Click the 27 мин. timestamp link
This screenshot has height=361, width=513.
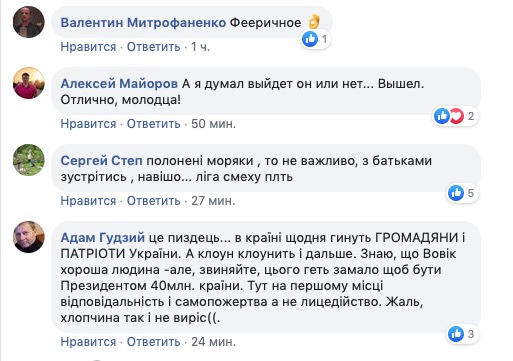coord(213,201)
